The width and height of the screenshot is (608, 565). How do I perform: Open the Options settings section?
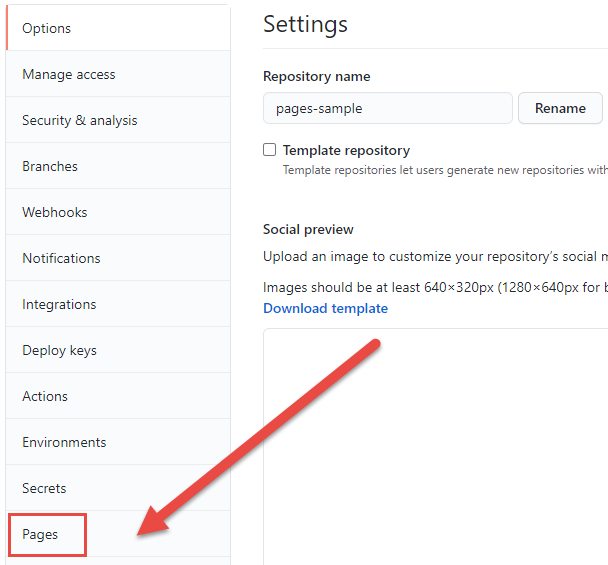click(118, 28)
